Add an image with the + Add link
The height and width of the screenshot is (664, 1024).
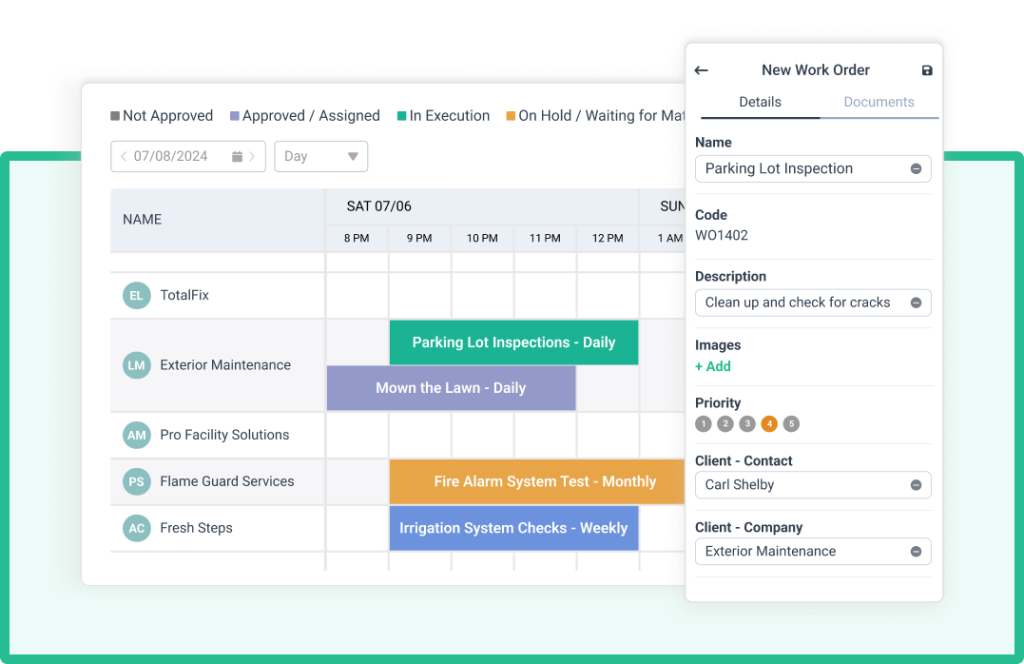click(x=713, y=366)
